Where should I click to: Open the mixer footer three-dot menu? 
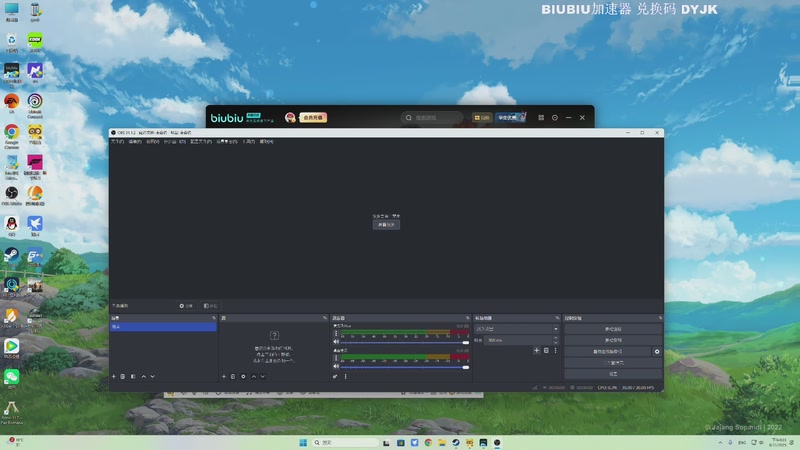click(345, 377)
